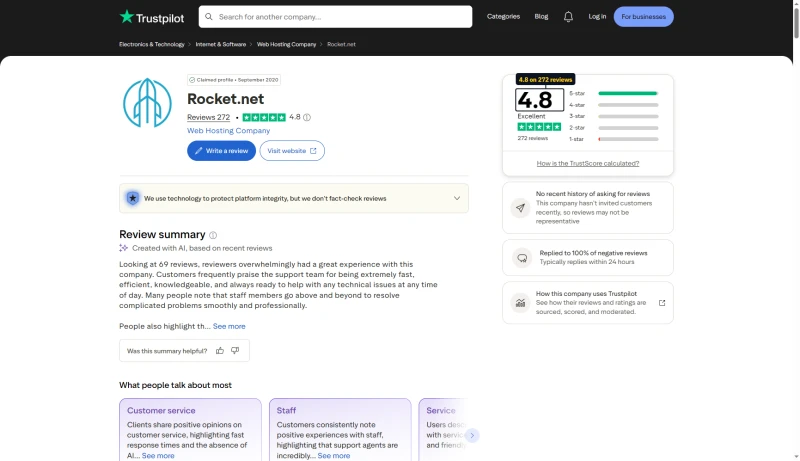
Task: Click Log in
Action: coord(597,17)
